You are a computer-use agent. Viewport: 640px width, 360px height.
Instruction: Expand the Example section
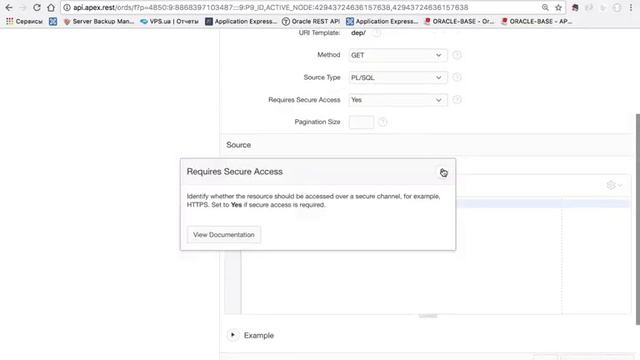pos(233,335)
